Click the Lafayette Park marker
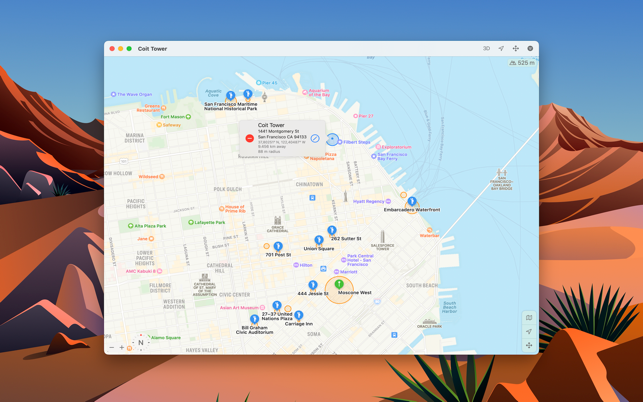The image size is (643, 402). [x=191, y=222]
